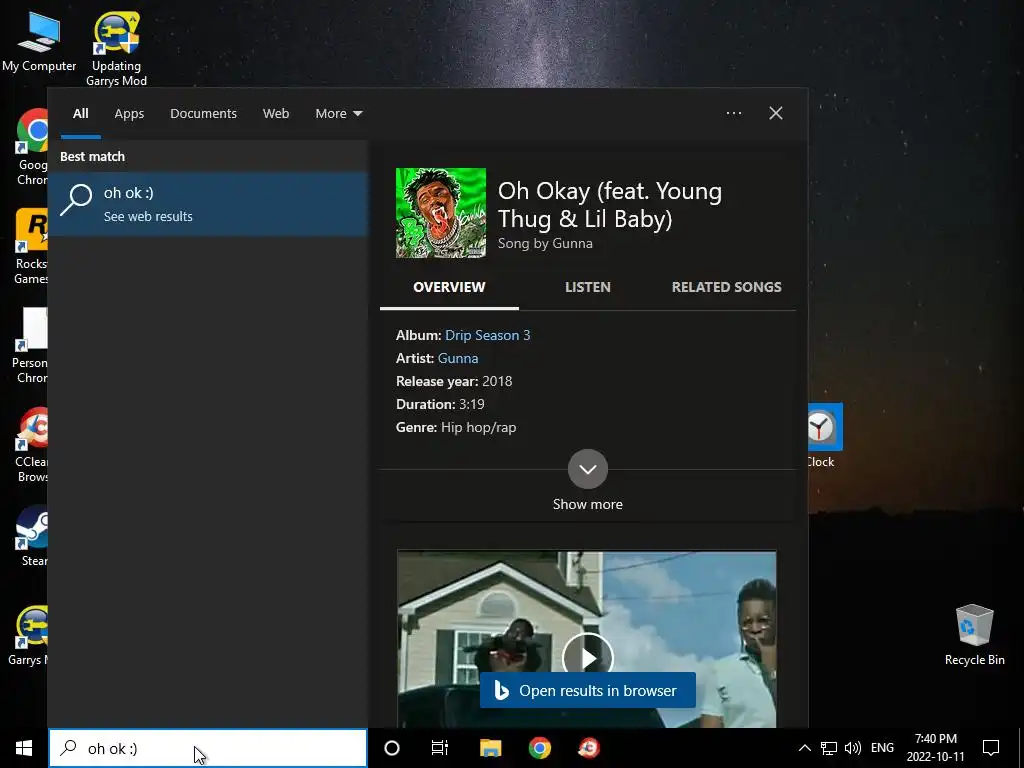The width and height of the screenshot is (1024, 768).
Task: Open the Action Center notifications icon
Action: [991, 748]
